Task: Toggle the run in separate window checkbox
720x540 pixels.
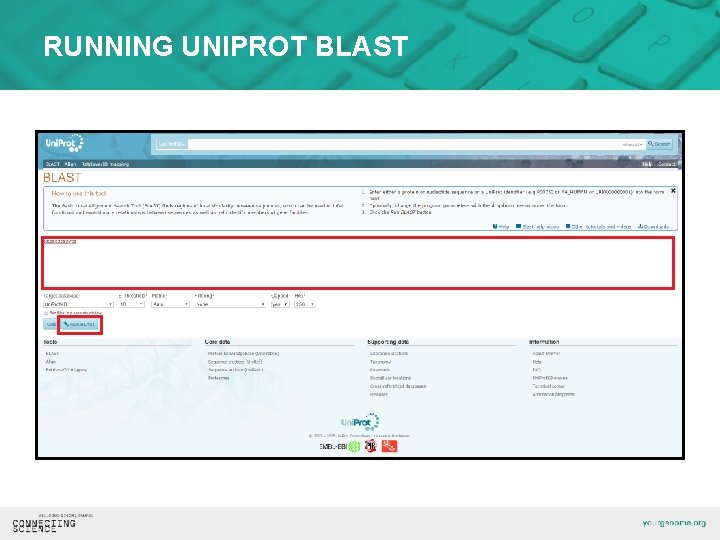Action: click(46, 313)
